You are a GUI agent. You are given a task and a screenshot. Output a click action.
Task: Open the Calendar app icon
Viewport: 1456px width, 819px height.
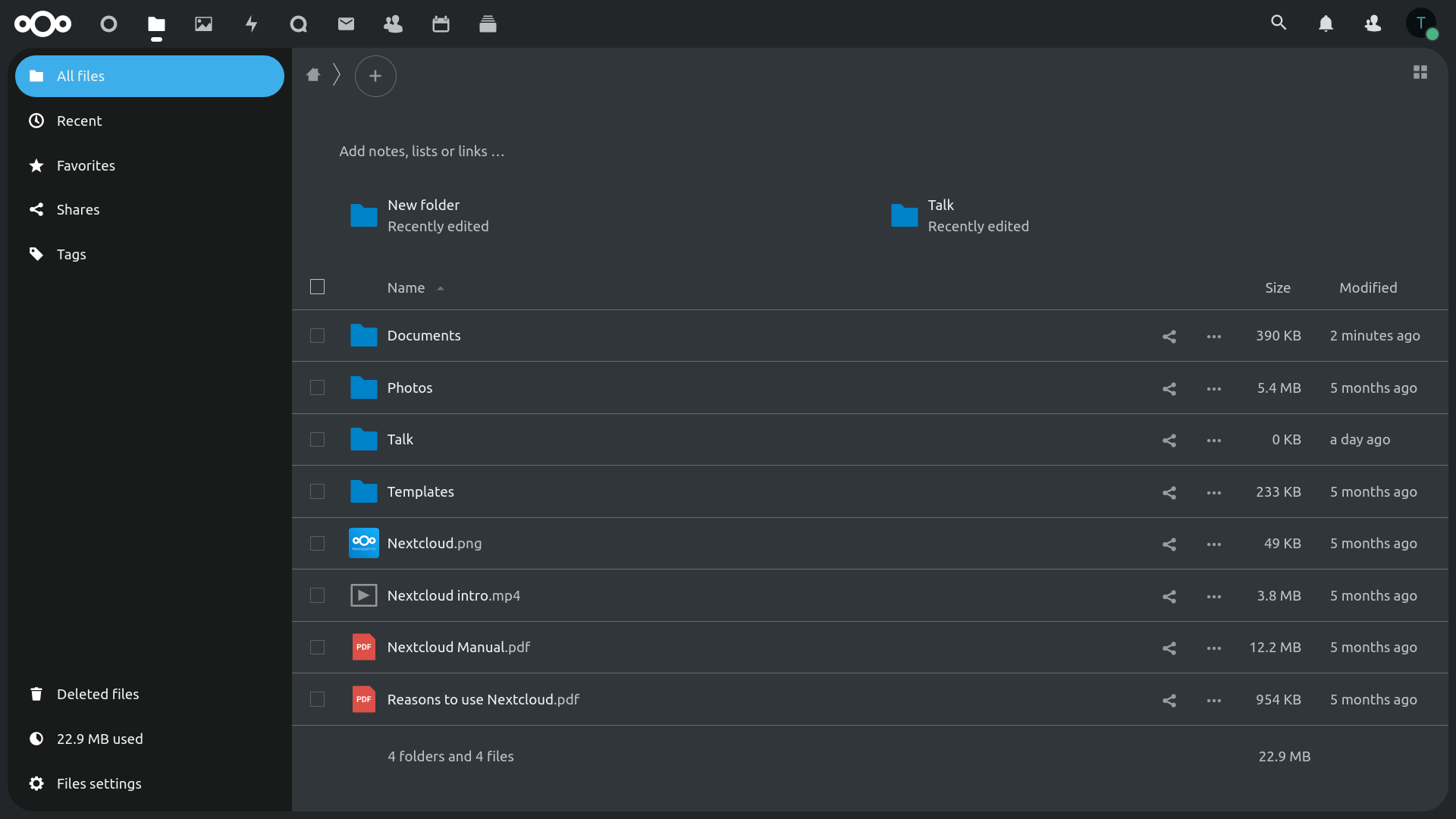point(441,24)
